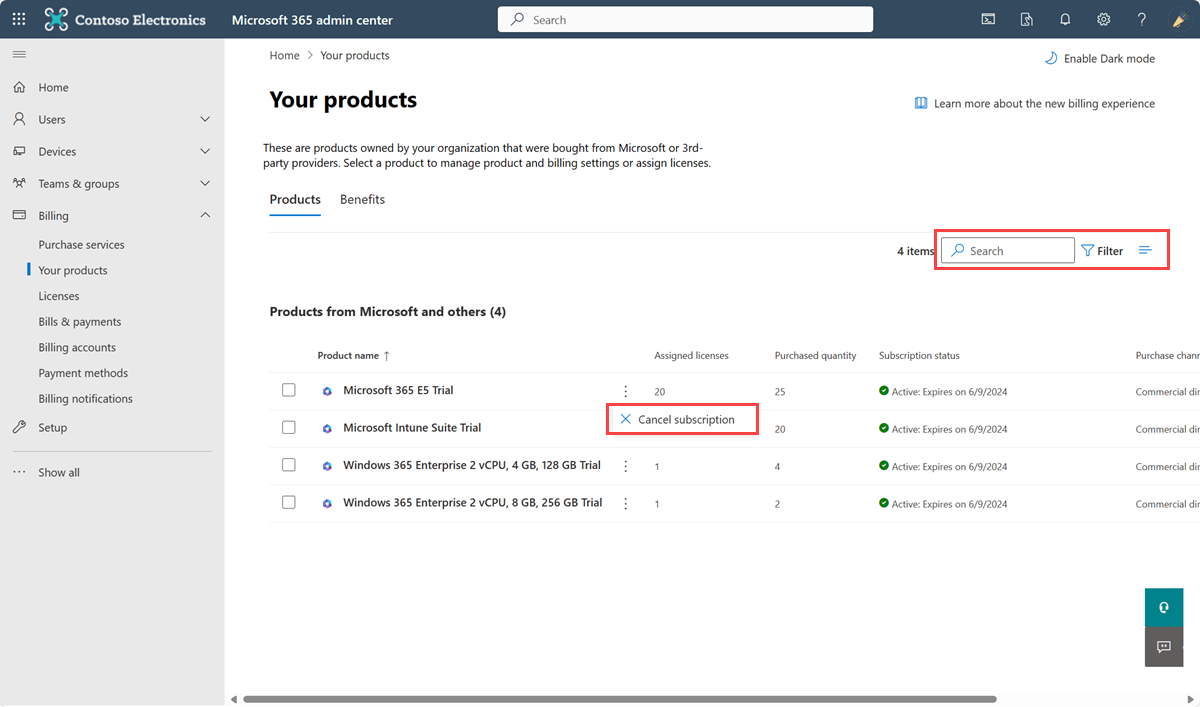Open more actions for Microsoft 365 E5 Trial

pos(626,391)
